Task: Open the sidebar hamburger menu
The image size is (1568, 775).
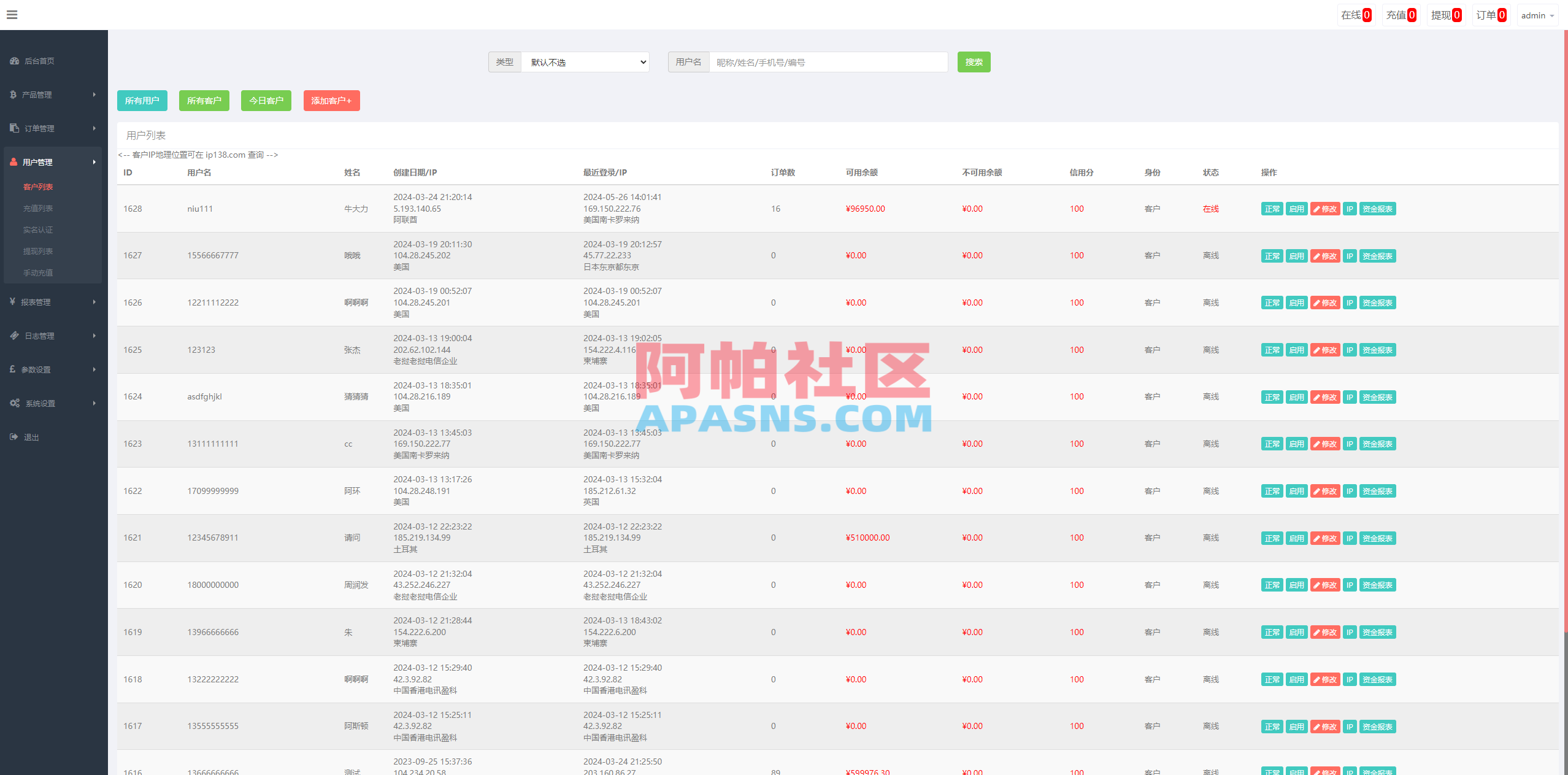Action: click(12, 14)
